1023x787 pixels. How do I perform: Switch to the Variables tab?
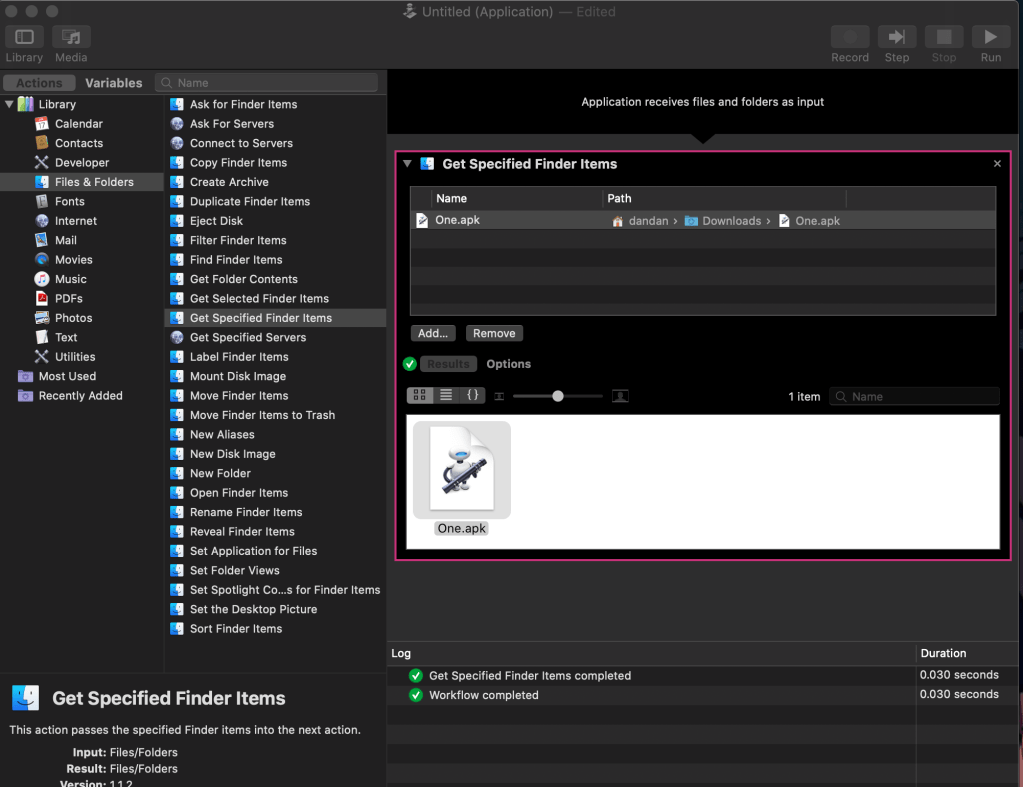point(113,83)
